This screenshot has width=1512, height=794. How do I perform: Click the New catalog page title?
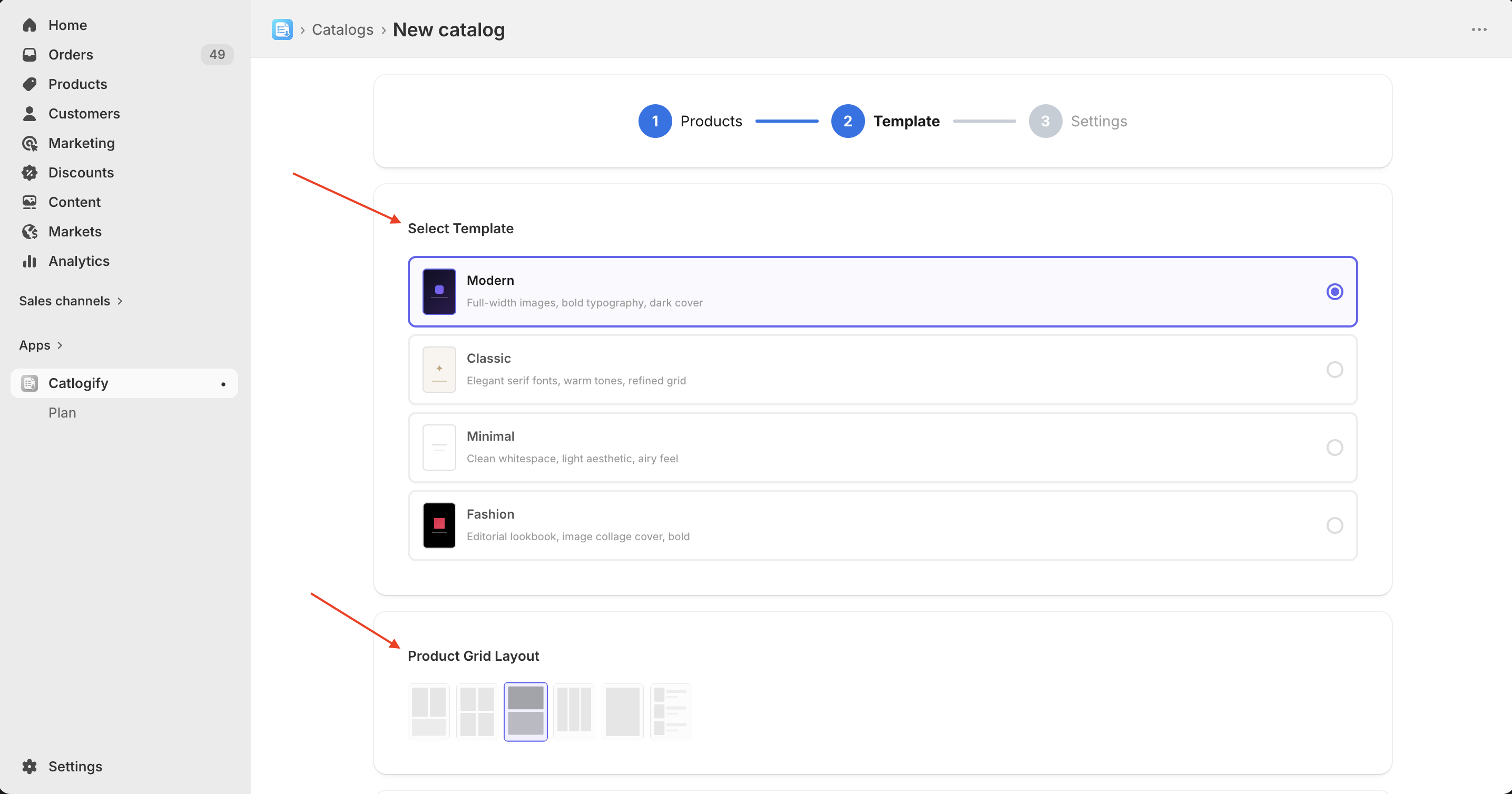[448, 29]
